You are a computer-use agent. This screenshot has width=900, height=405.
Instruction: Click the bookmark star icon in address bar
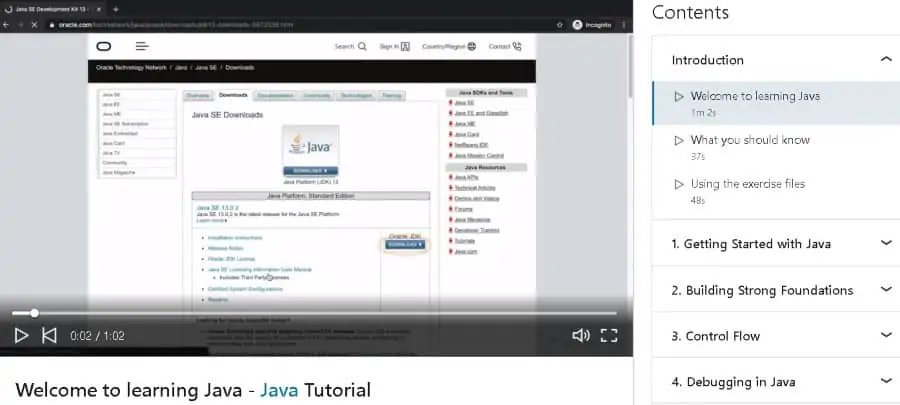(560, 25)
